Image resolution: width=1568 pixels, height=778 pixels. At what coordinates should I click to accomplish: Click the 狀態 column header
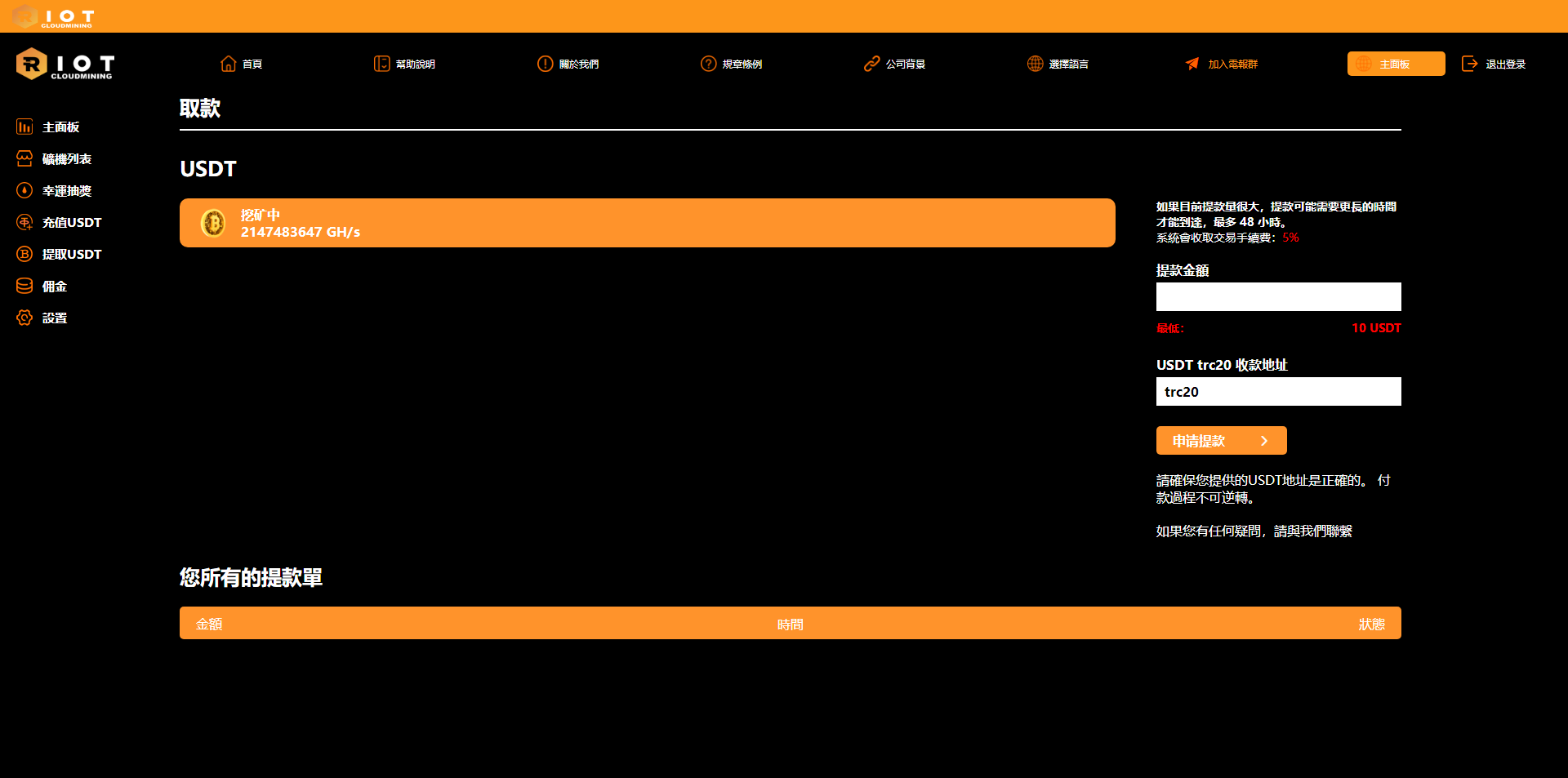[1372, 625]
